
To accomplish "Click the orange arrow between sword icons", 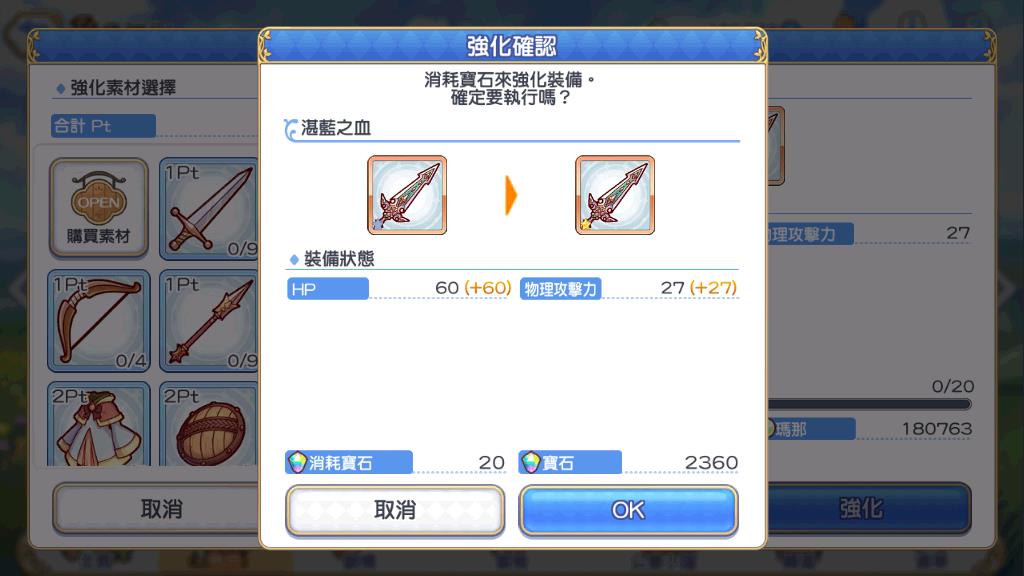I will click(x=511, y=195).
